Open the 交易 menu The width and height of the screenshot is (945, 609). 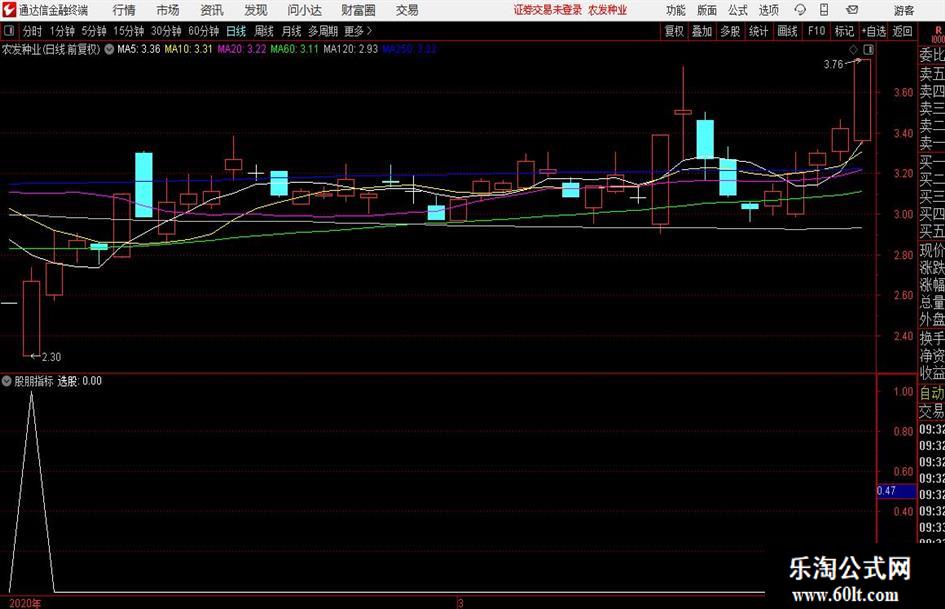[x=407, y=10]
